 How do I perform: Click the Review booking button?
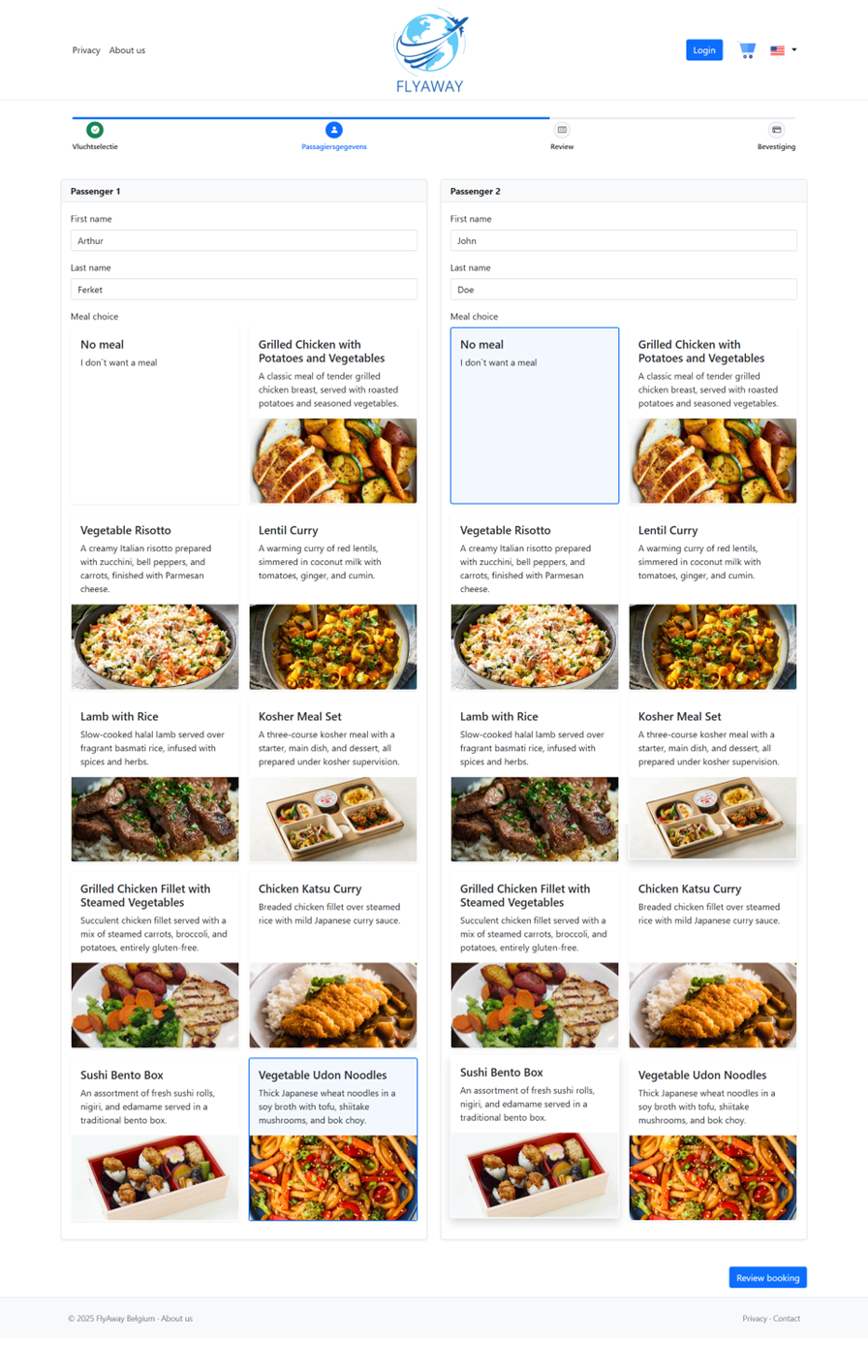tap(767, 1278)
